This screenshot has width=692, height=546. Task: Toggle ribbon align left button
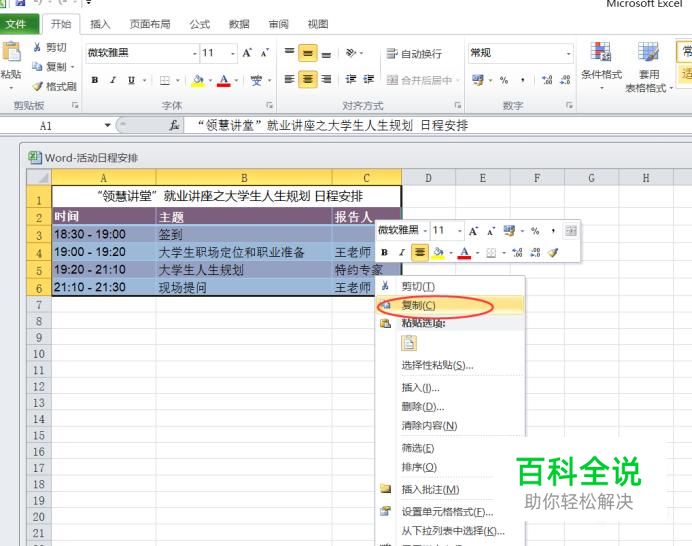290,79
